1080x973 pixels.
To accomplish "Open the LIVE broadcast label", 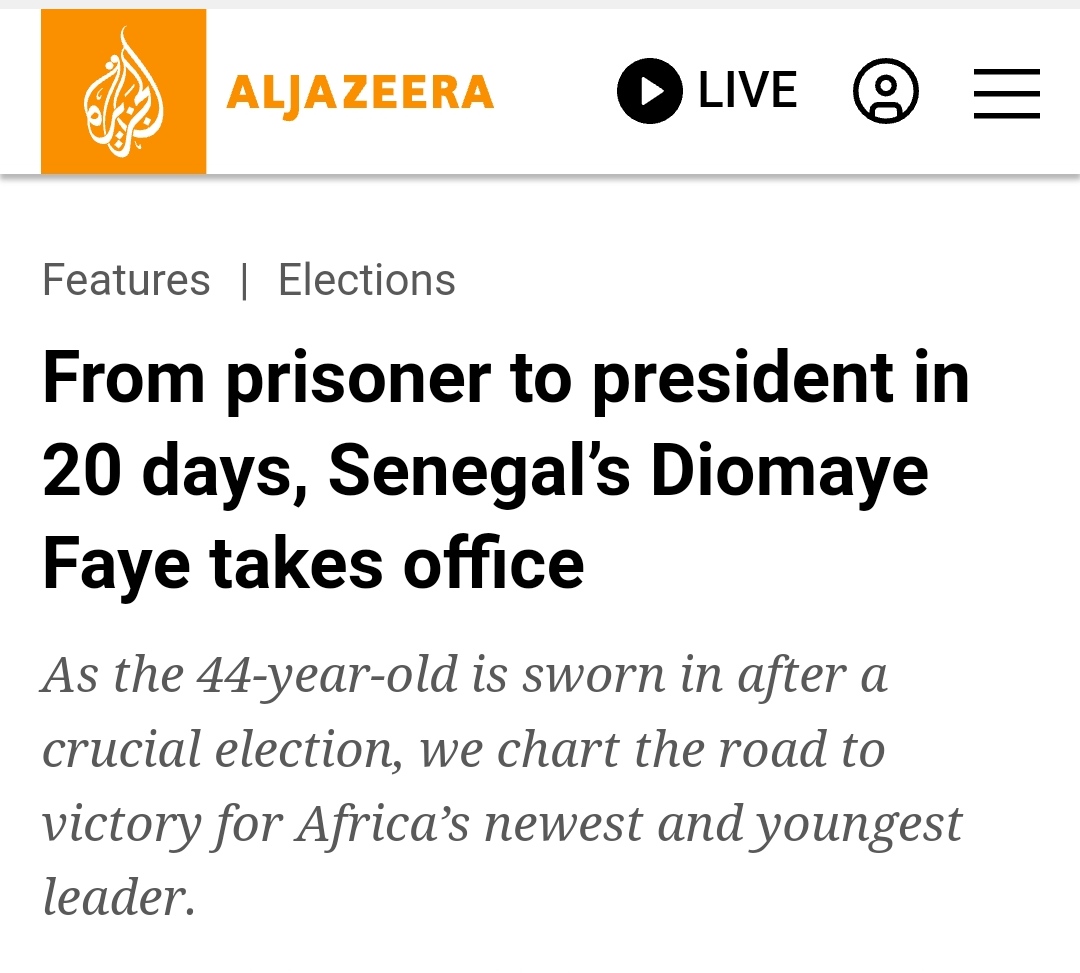I will coord(747,90).
